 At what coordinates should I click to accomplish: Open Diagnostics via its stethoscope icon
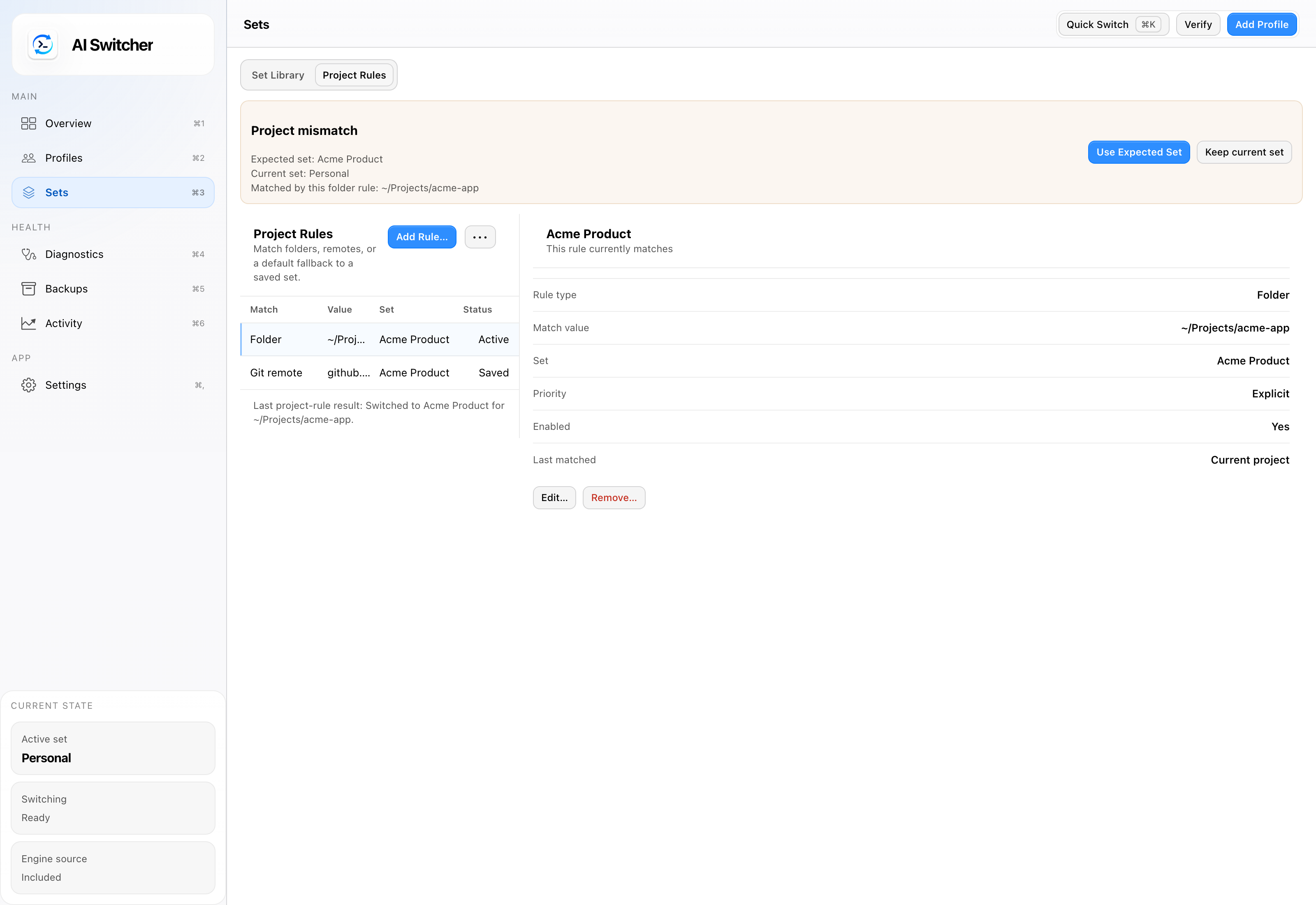coord(28,255)
